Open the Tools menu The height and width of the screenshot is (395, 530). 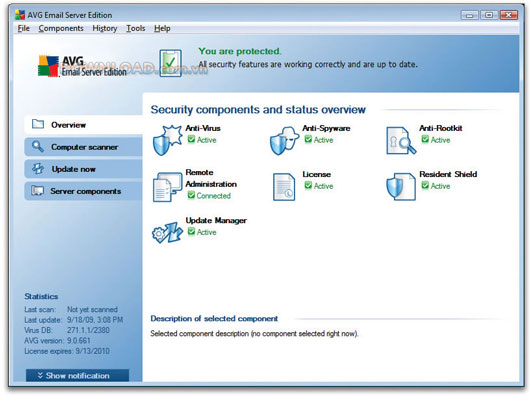tap(136, 28)
